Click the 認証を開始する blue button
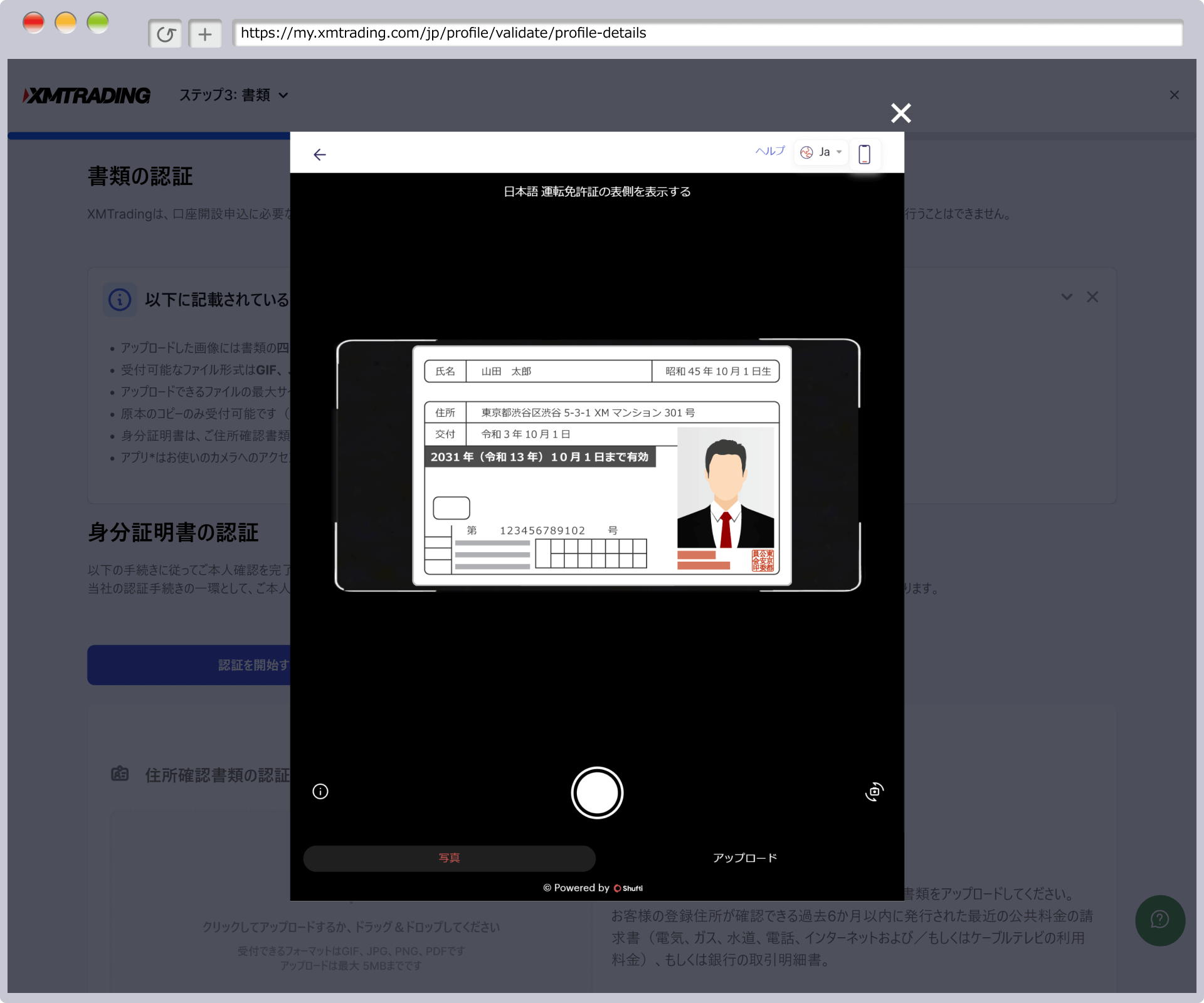 pos(189,665)
